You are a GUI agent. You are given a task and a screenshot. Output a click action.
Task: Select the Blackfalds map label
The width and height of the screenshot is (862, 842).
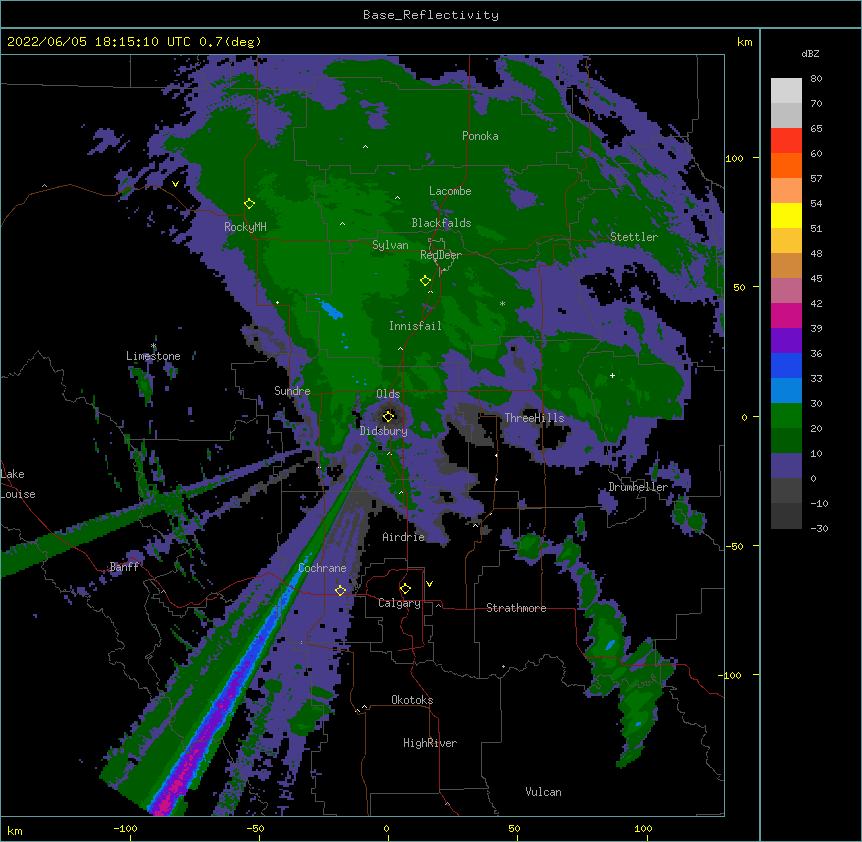coord(441,223)
